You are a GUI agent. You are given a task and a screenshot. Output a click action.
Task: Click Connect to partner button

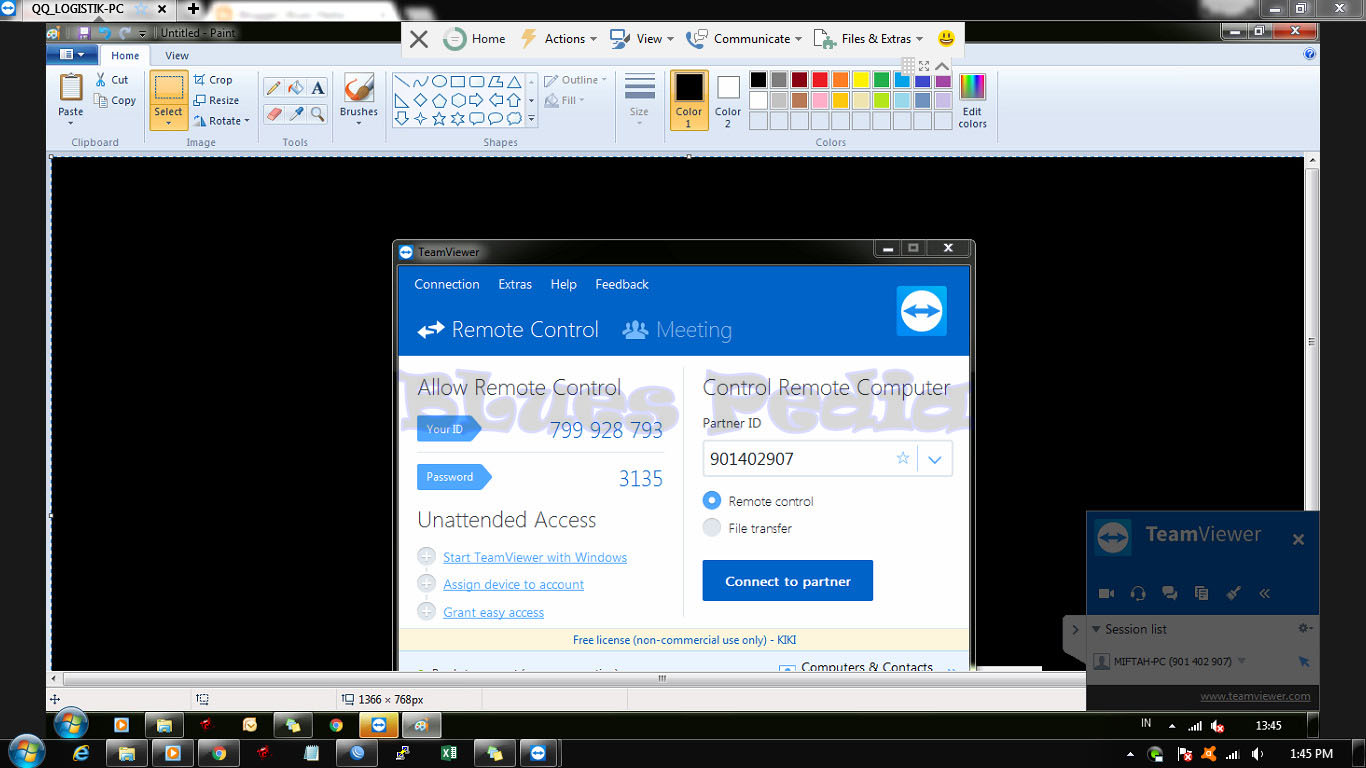(x=788, y=581)
